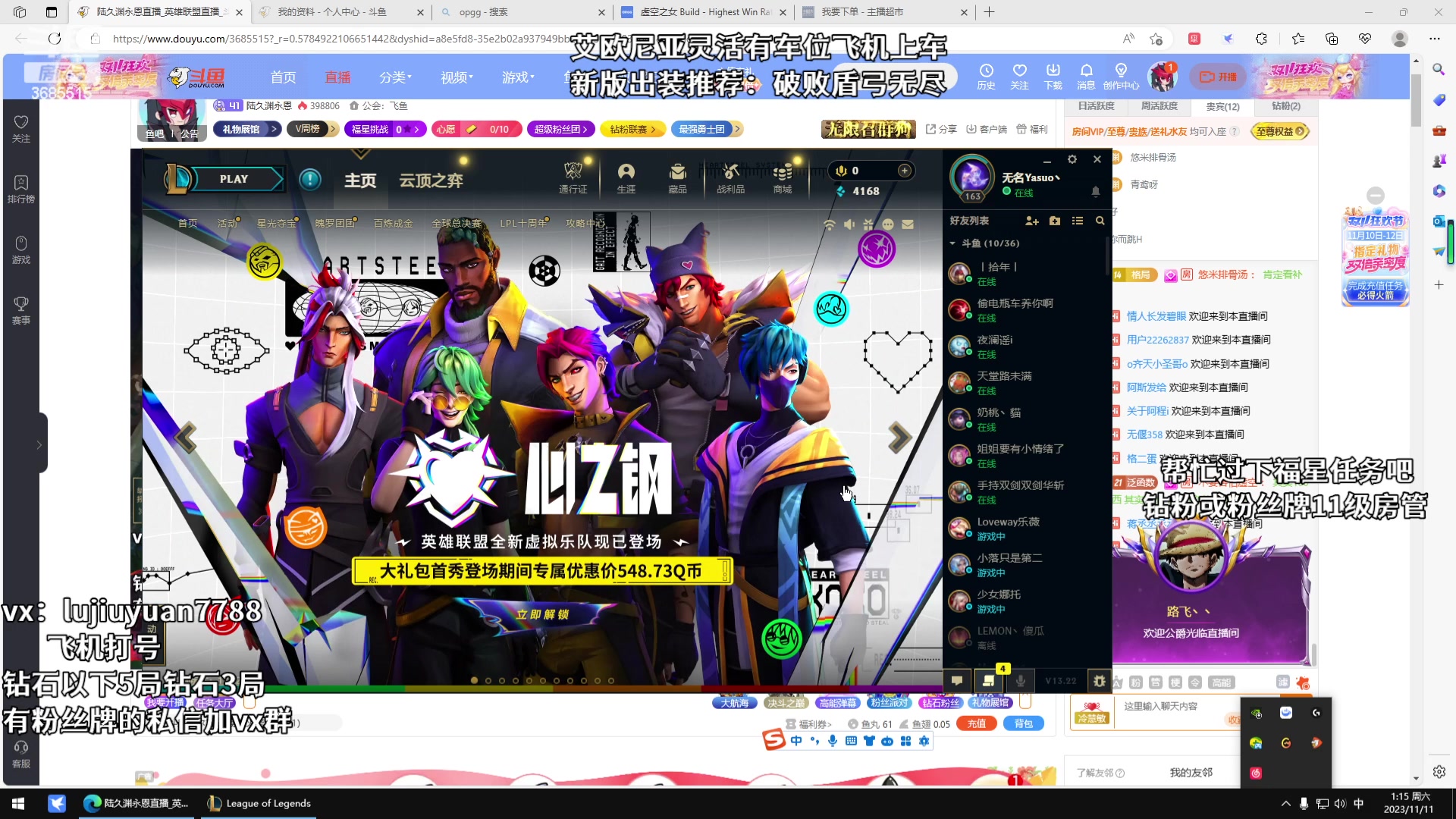
Task: Open the 视频 dropdown menu
Action: point(457,77)
